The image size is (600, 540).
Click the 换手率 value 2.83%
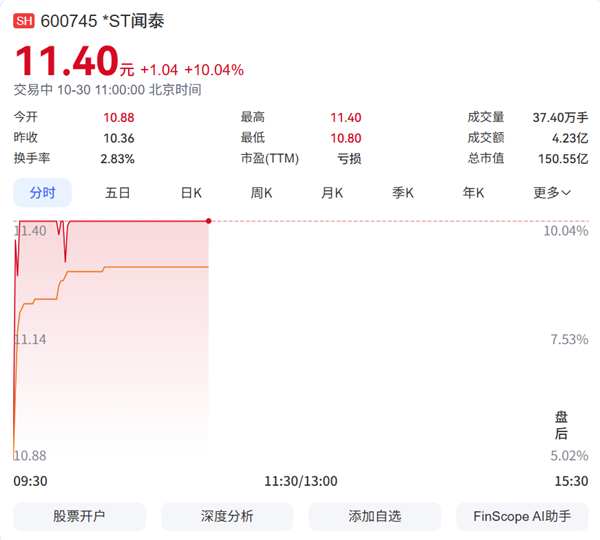(117, 159)
